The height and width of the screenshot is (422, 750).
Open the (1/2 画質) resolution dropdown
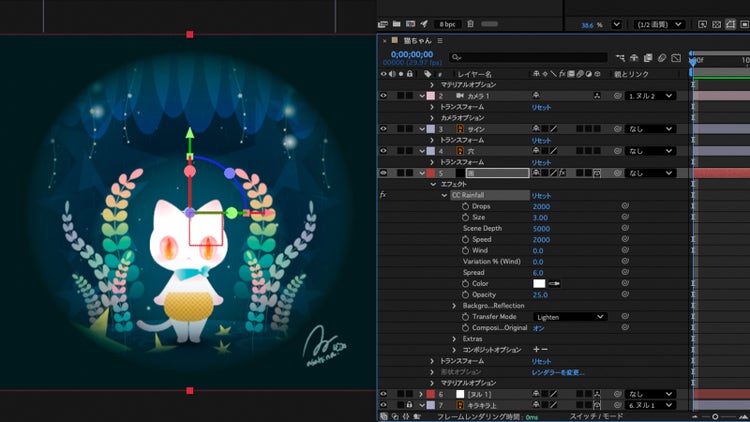click(x=659, y=24)
